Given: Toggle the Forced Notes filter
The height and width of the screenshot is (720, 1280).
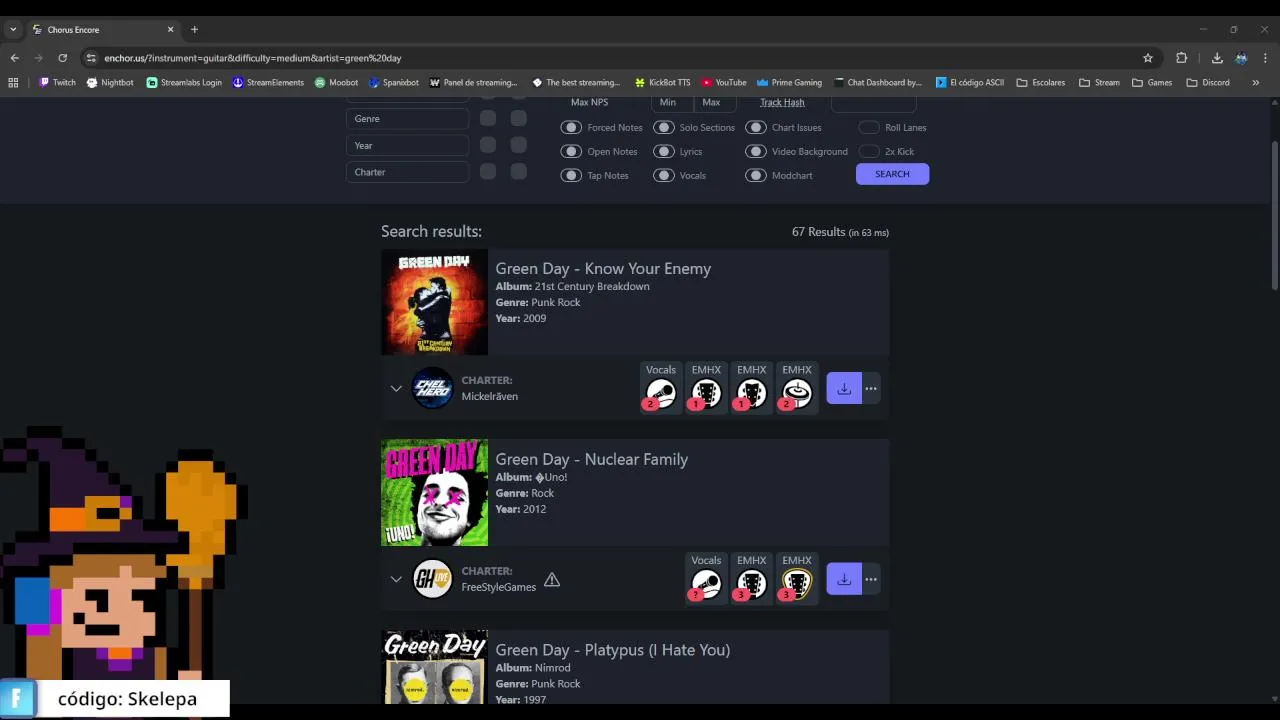Looking at the screenshot, I should [x=571, y=128].
